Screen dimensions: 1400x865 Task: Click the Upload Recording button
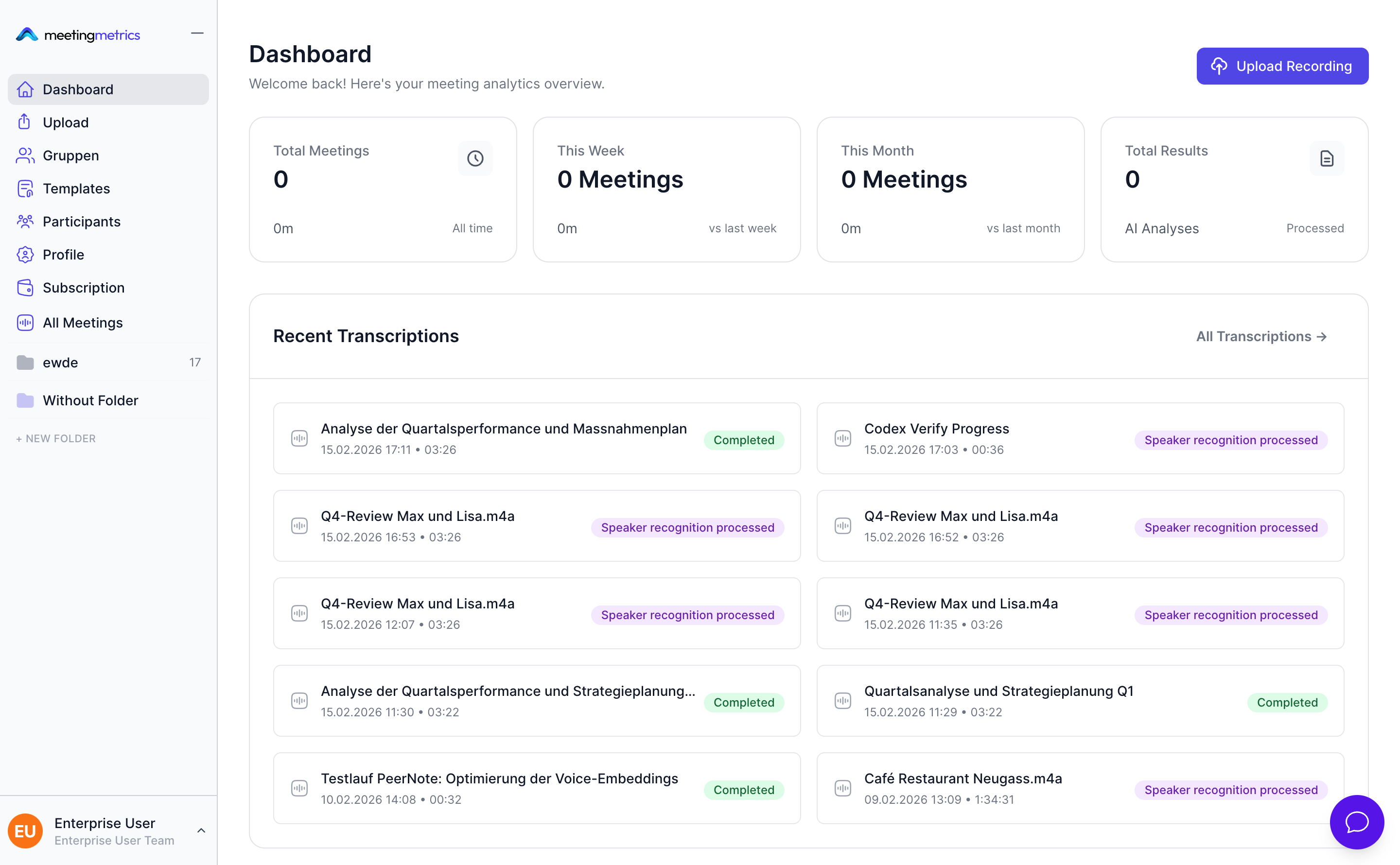pyautogui.click(x=1281, y=67)
